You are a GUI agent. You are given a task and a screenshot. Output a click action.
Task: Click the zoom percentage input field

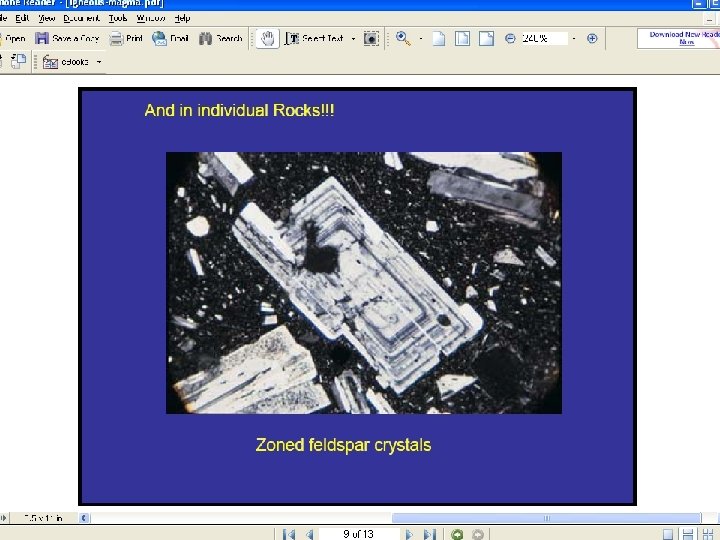[544, 39]
